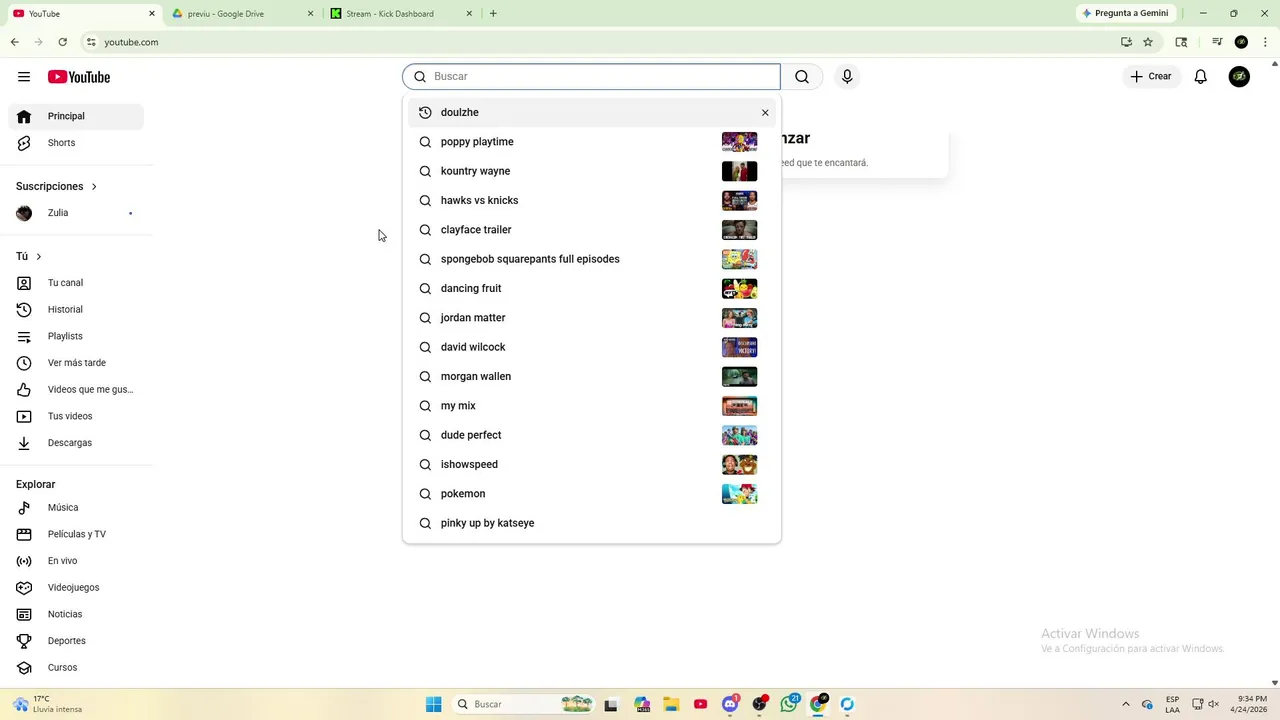Switch to Stream - Kick Dashboard tab

(x=400, y=14)
